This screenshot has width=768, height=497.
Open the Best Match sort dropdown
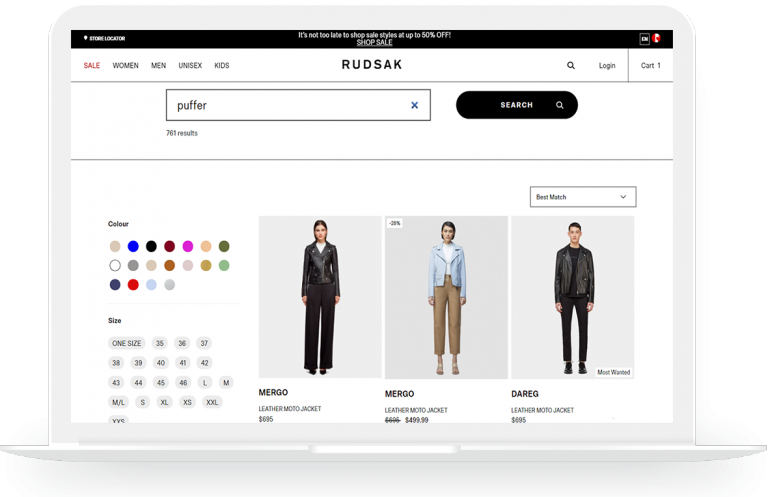[x=582, y=197]
